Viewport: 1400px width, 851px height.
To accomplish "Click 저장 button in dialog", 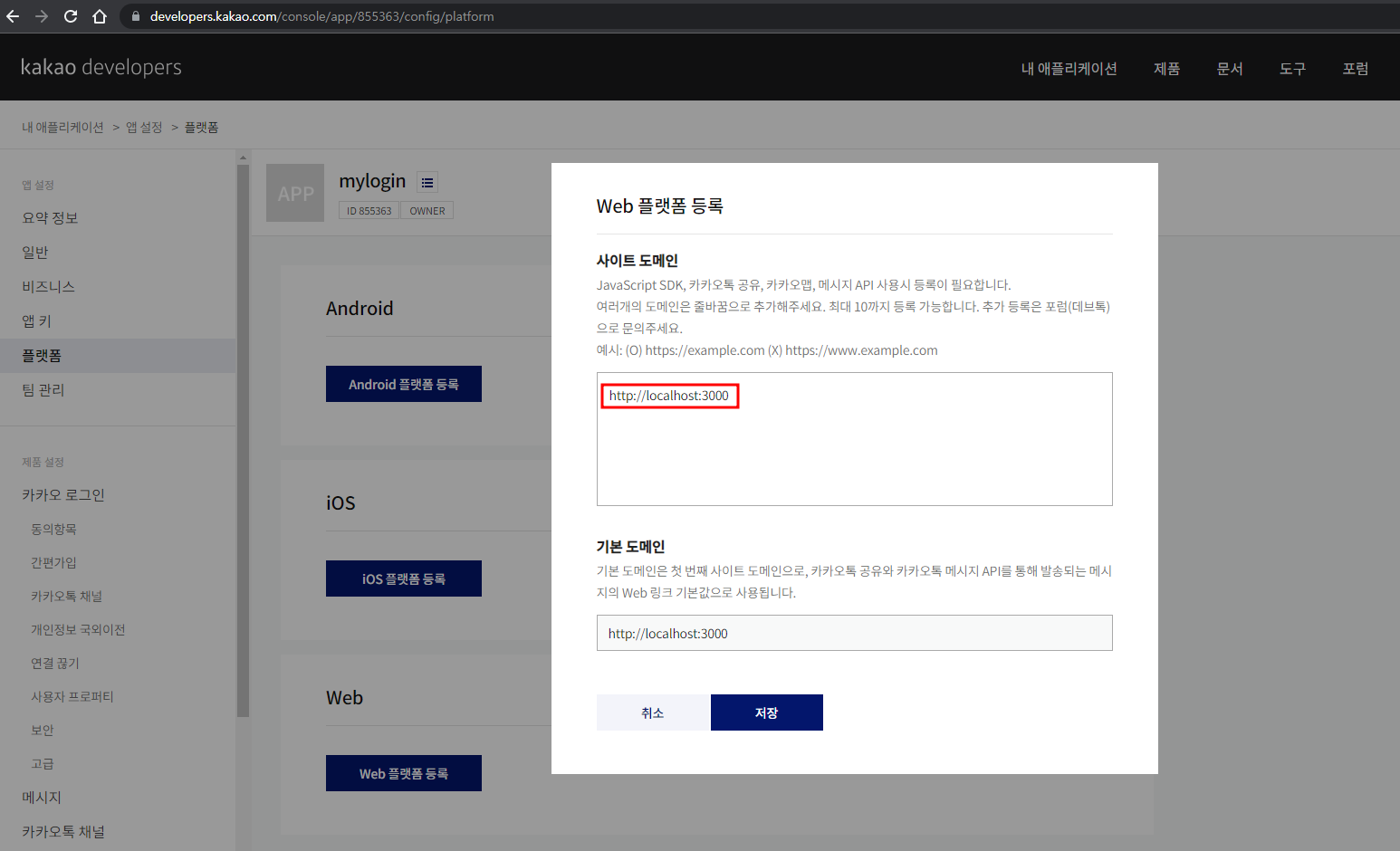I will (x=767, y=712).
